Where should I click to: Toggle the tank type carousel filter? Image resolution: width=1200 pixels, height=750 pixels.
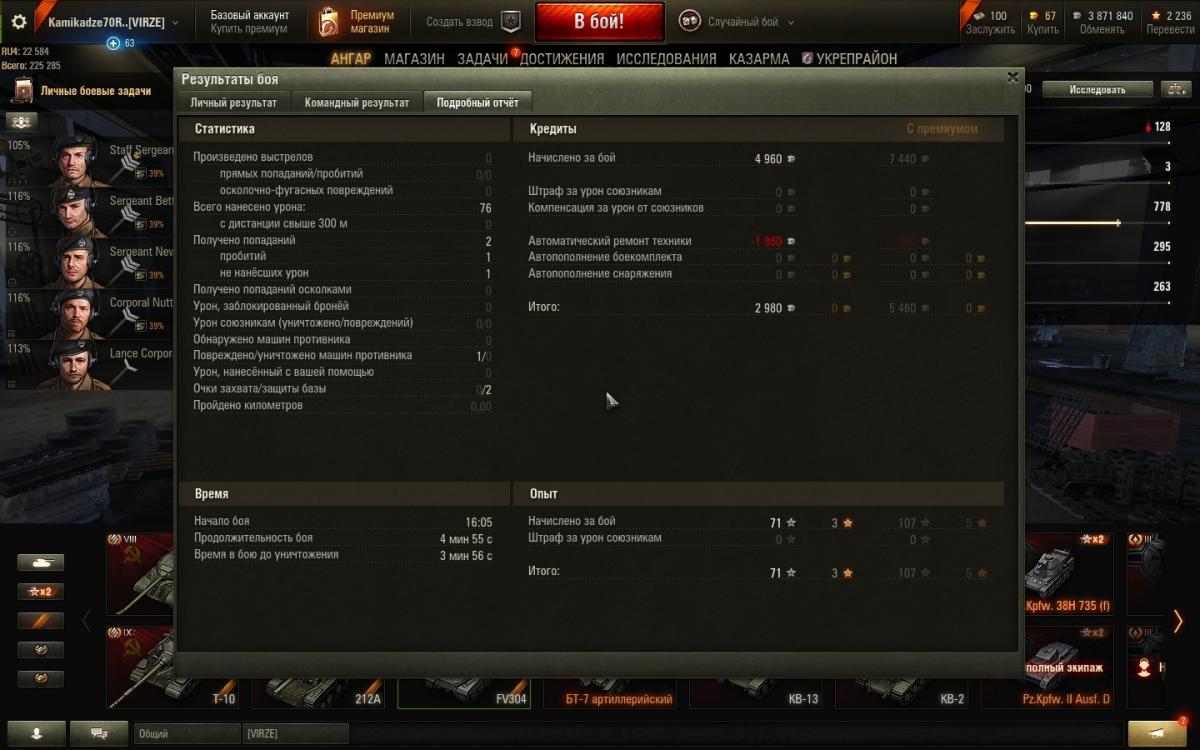tap(40, 563)
